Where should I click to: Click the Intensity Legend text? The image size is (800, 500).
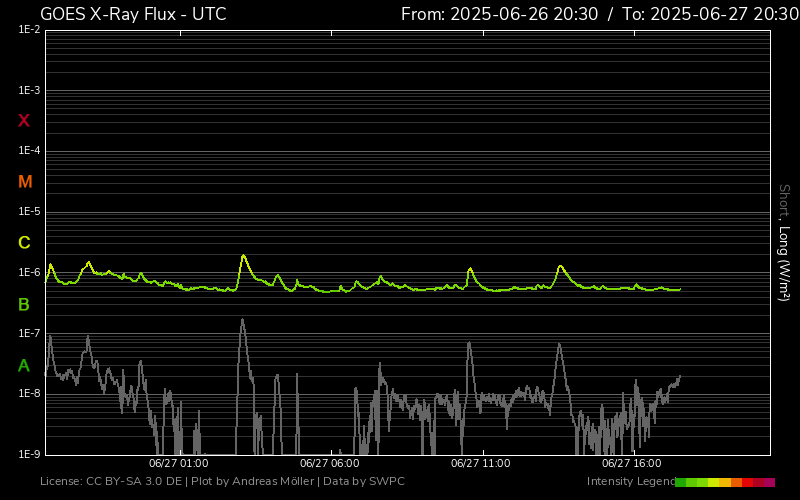630,482
